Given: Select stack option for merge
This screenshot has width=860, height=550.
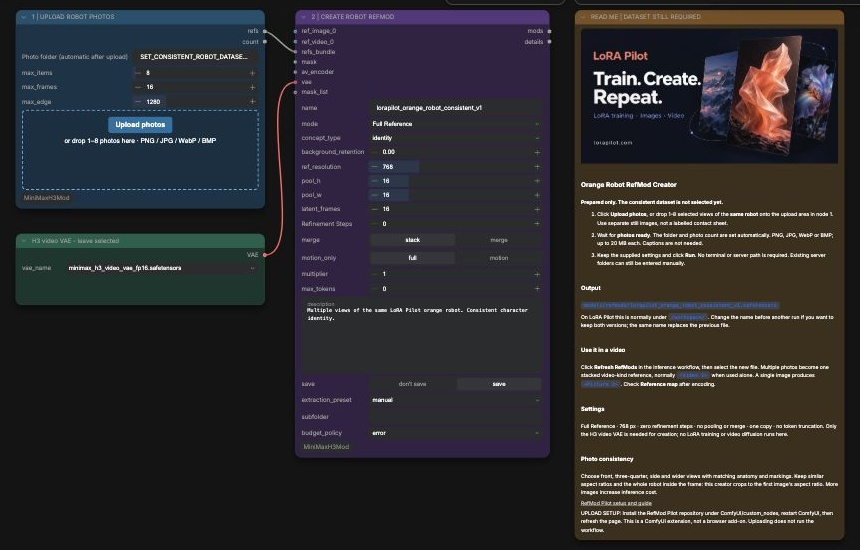Looking at the screenshot, I should tap(412, 240).
